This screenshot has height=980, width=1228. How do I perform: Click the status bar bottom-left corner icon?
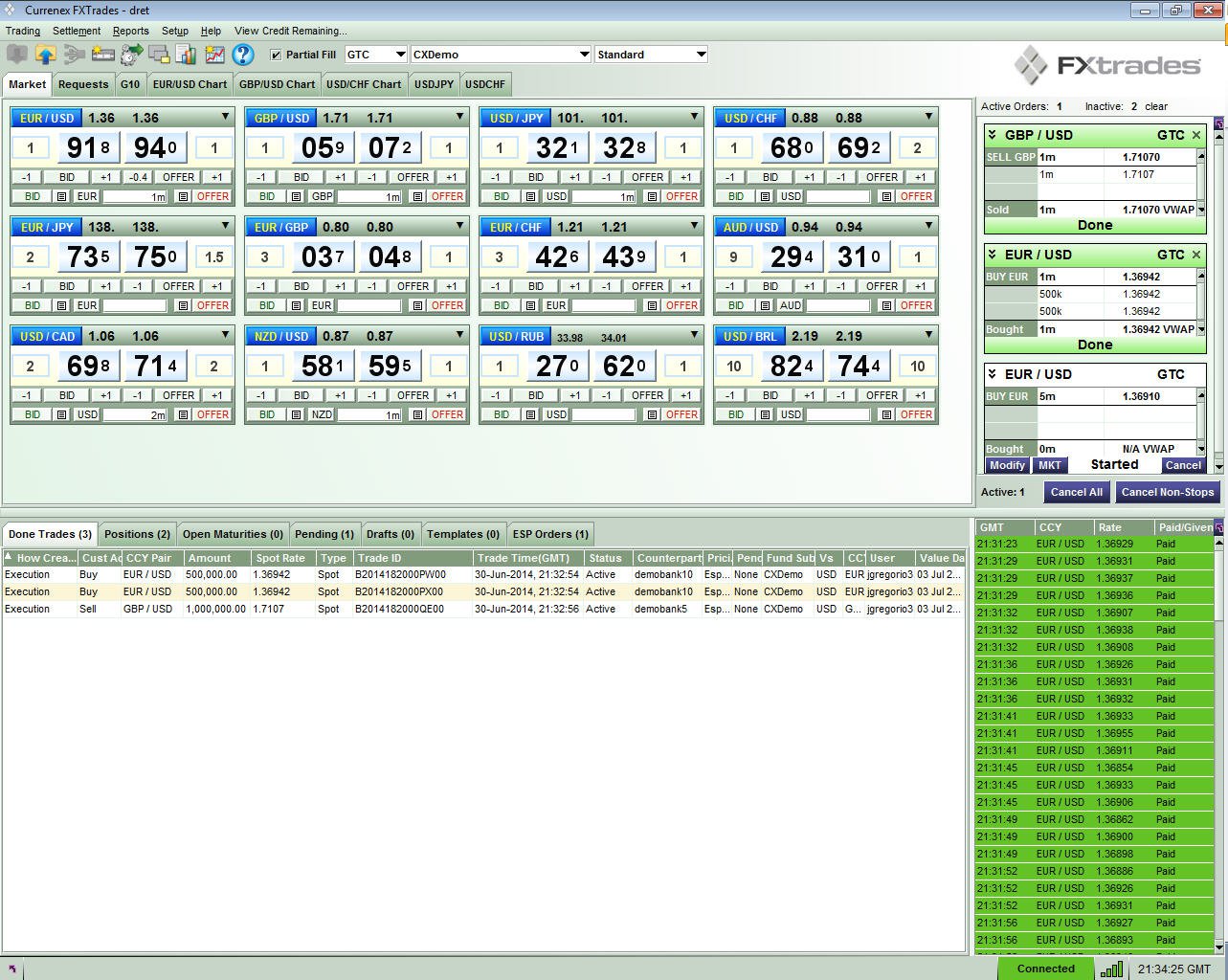pyautogui.click(x=11, y=969)
